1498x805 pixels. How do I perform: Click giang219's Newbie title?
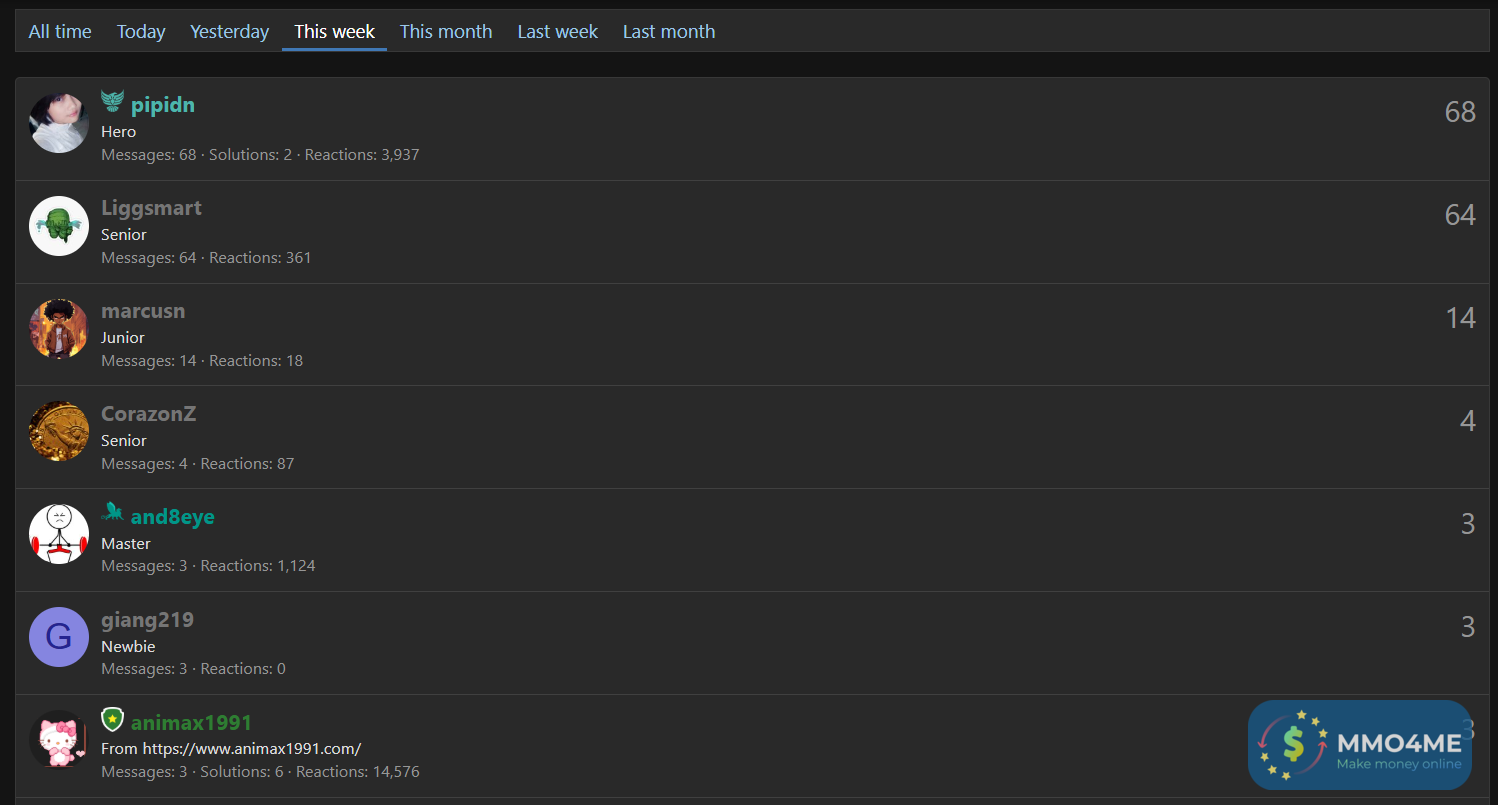(x=128, y=647)
